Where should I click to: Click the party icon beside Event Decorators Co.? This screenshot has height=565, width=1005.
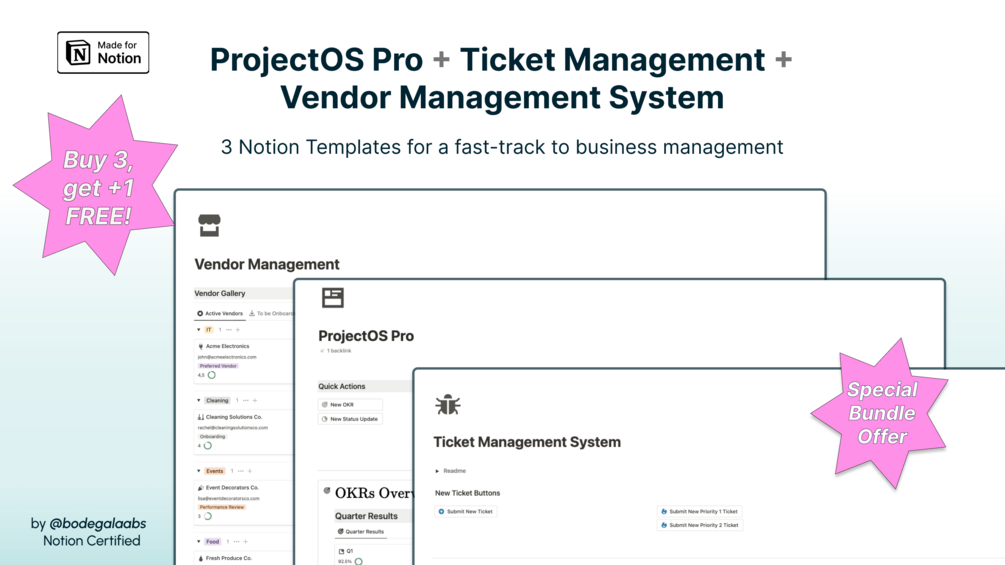[x=201, y=487]
